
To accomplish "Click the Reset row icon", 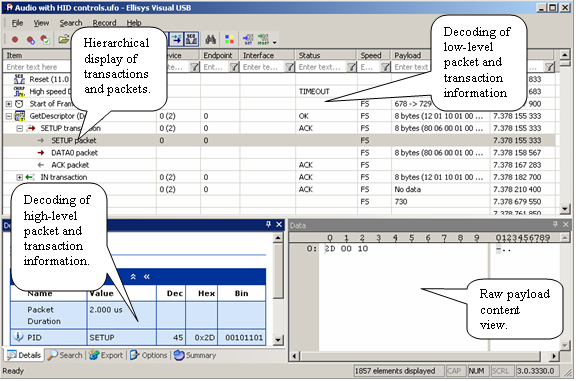I will [x=19, y=79].
